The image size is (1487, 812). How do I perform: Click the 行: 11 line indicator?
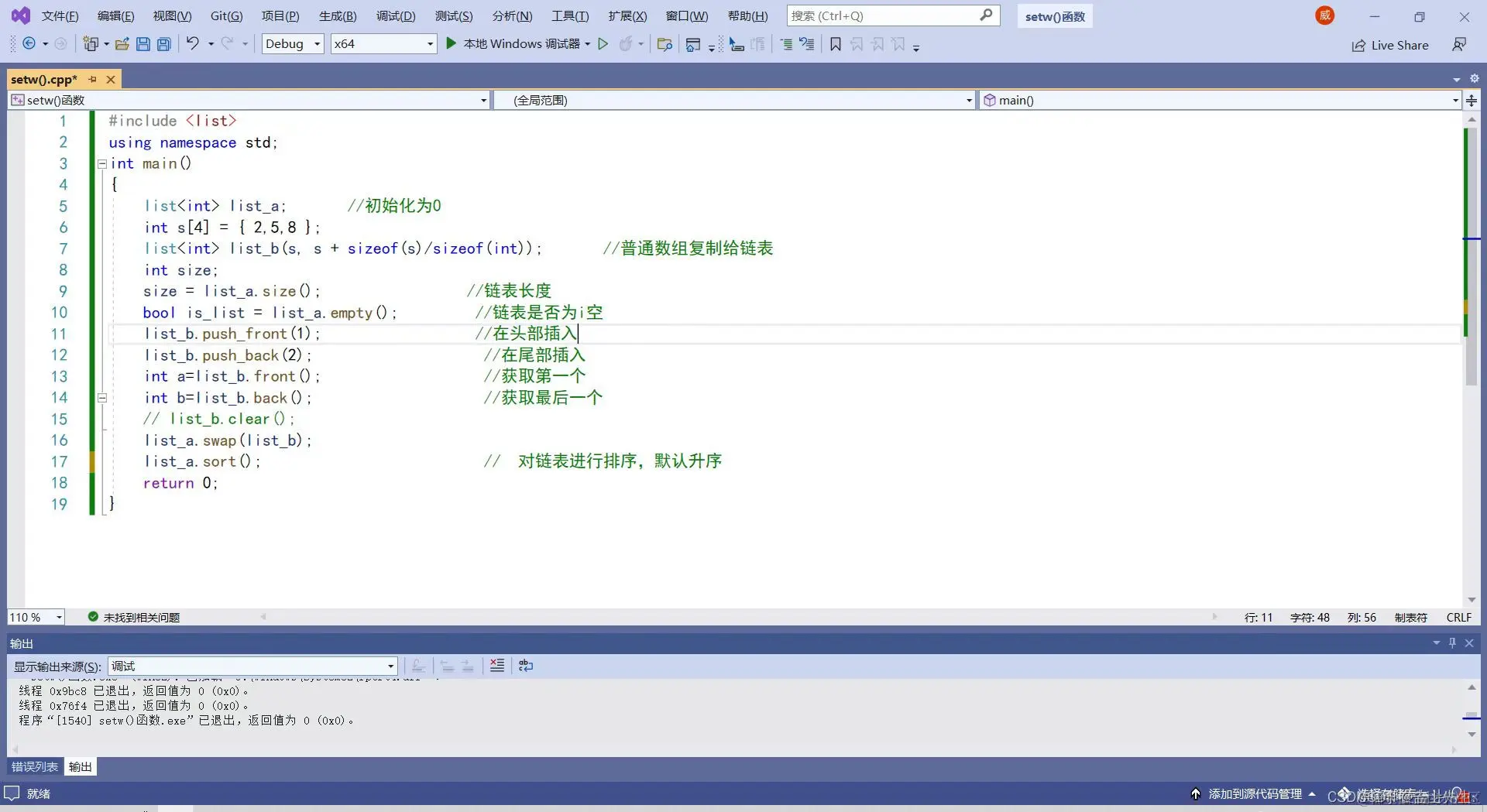pyautogui.click(x=1258, y=617)
